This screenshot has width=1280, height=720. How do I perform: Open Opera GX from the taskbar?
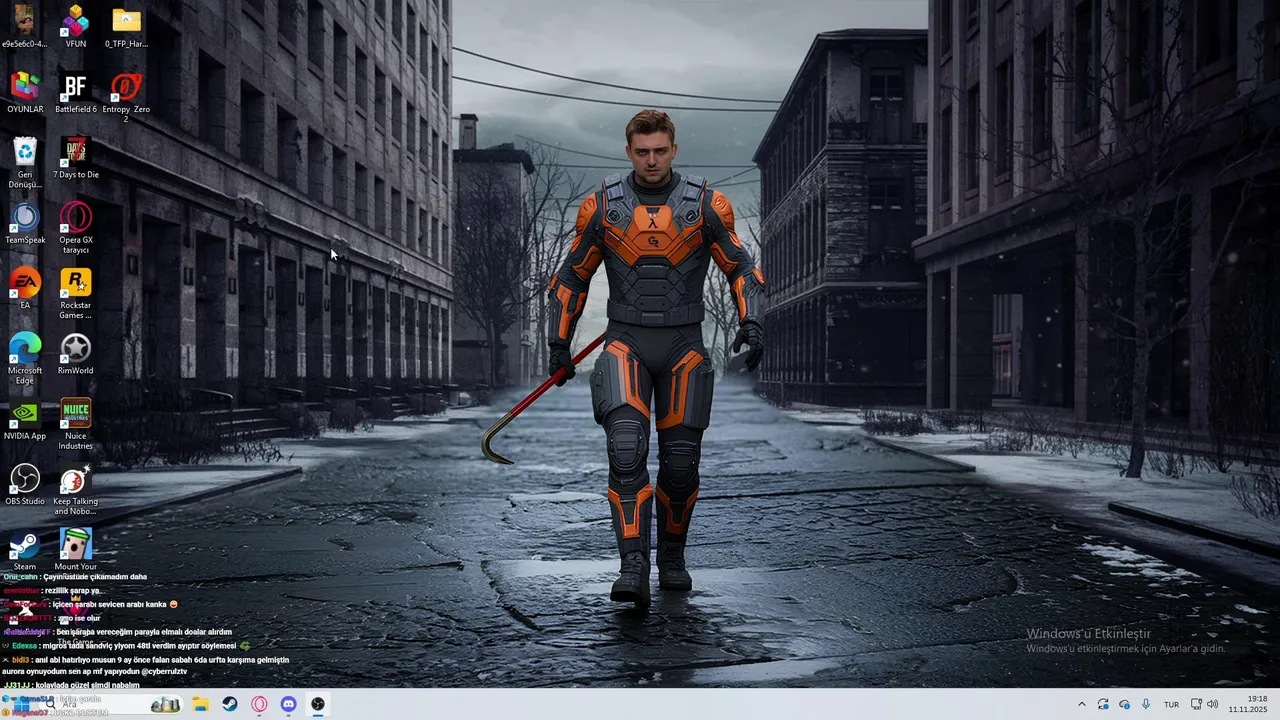[x=260, y=704]
